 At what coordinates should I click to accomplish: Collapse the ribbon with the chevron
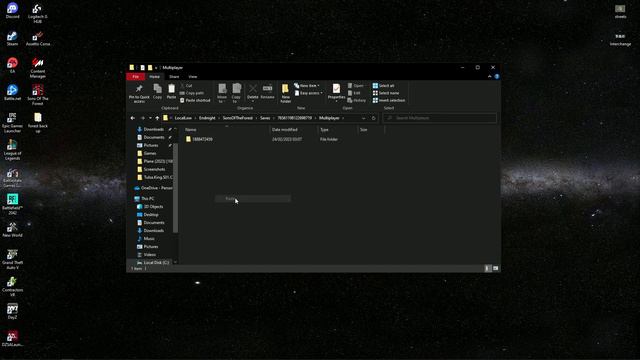490,77
